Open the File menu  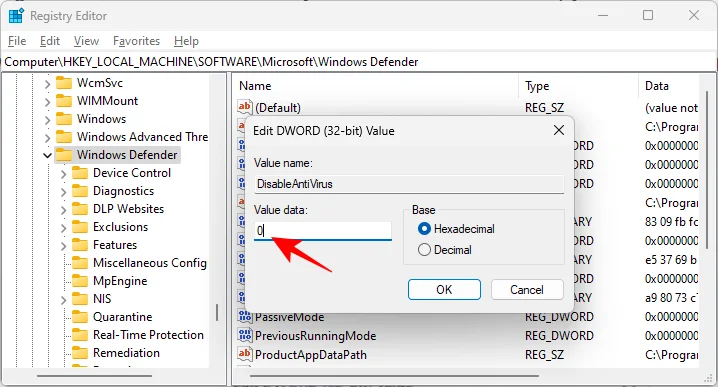[17, 41]
